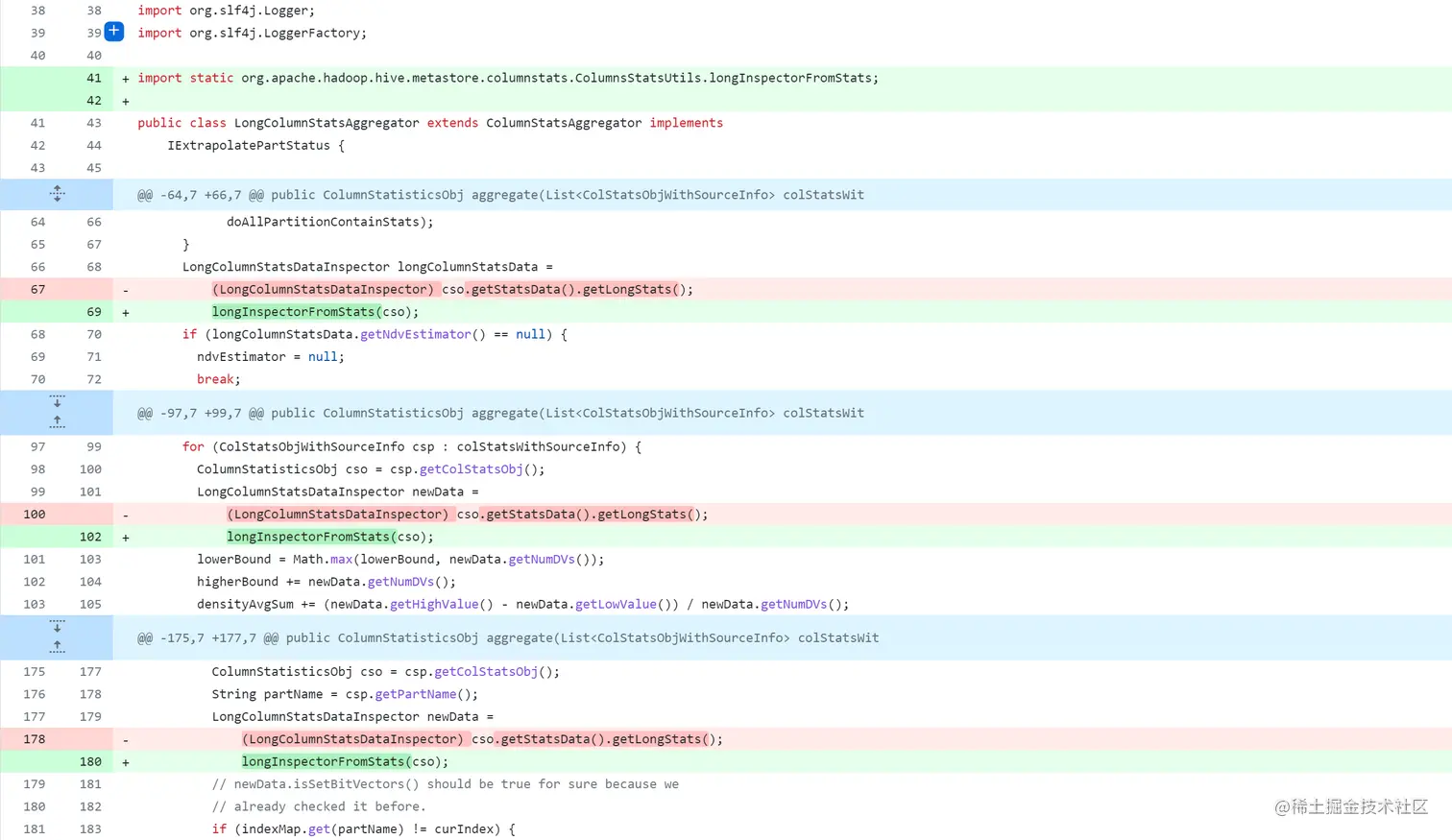Click the 'ndvEstimator = null;' line
Screen dimensions: 1452x840
(271, 356)
